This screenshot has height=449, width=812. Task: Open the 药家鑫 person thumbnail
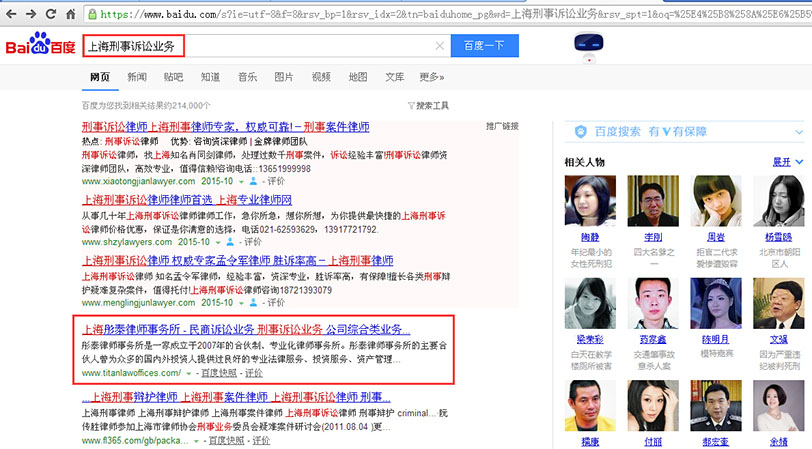(x=653, y=303)
